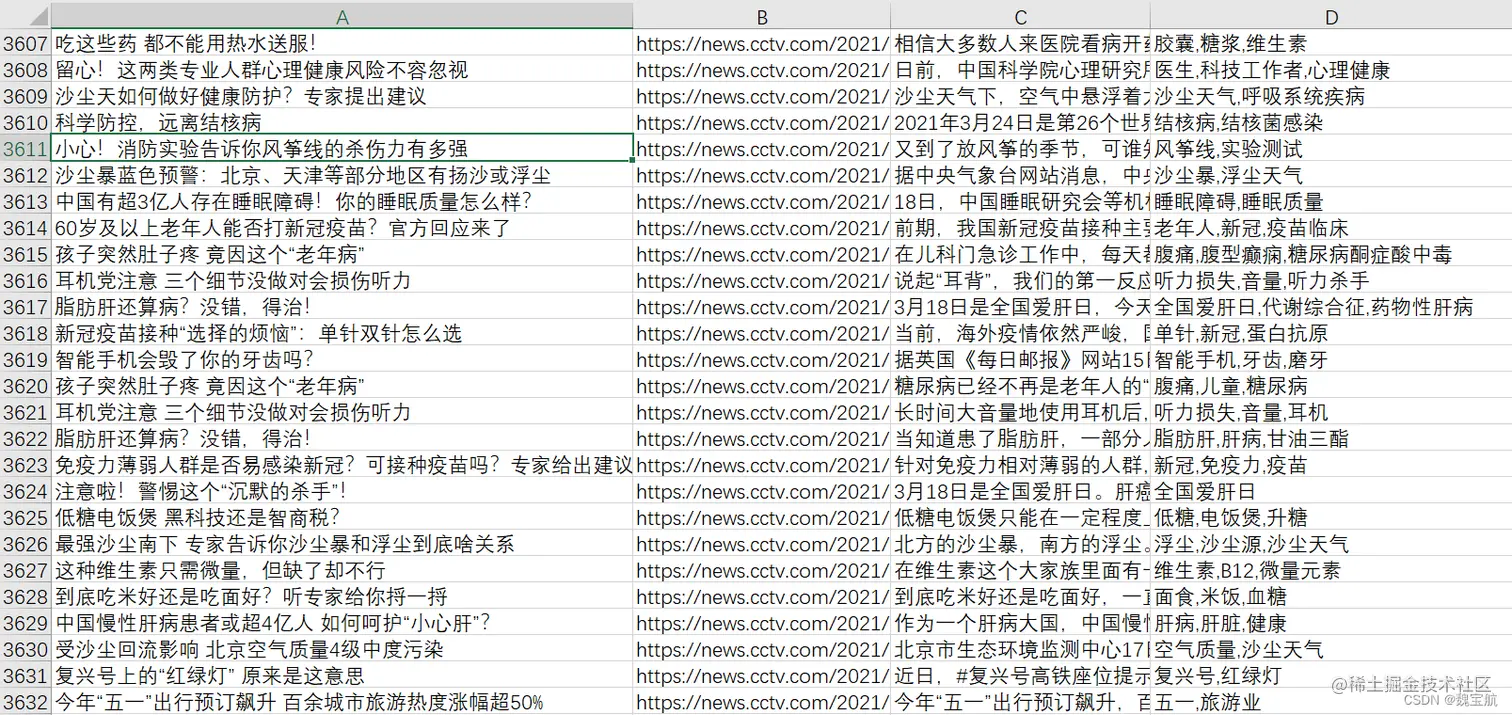The height and width of the screenshot is (715, 1512).
Task: Select cell starting '到底吃米好还是吃面好?听专家'
Action: [342, 597]
